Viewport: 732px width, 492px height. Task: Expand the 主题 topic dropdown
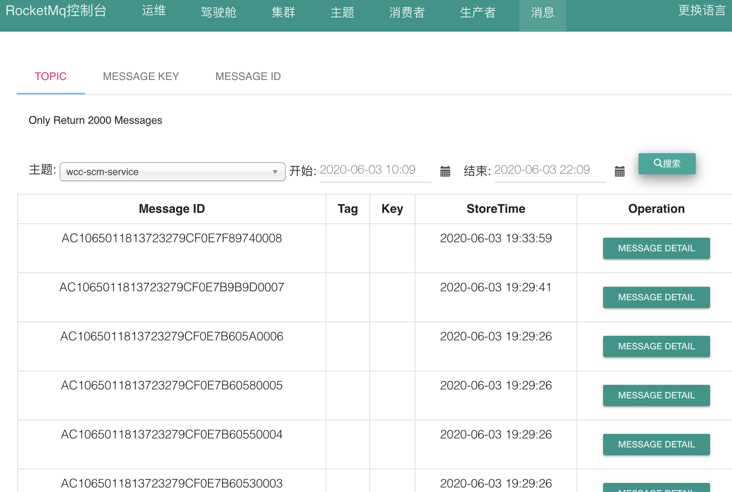pyautogui.click(x=172, y=172)
